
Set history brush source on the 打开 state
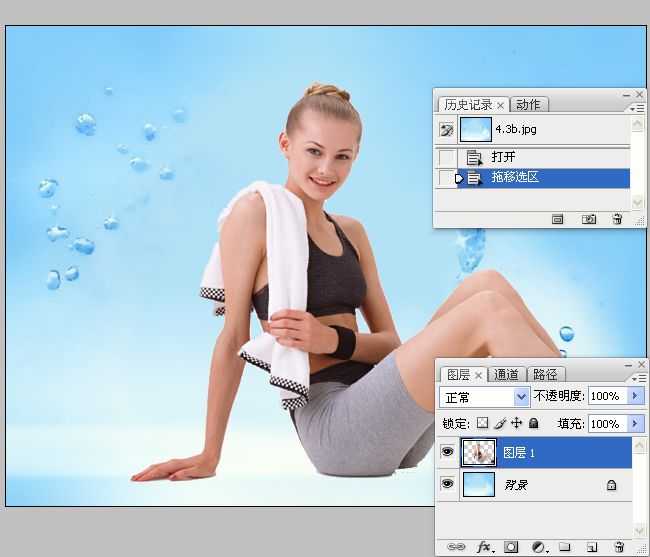(446, 157)
